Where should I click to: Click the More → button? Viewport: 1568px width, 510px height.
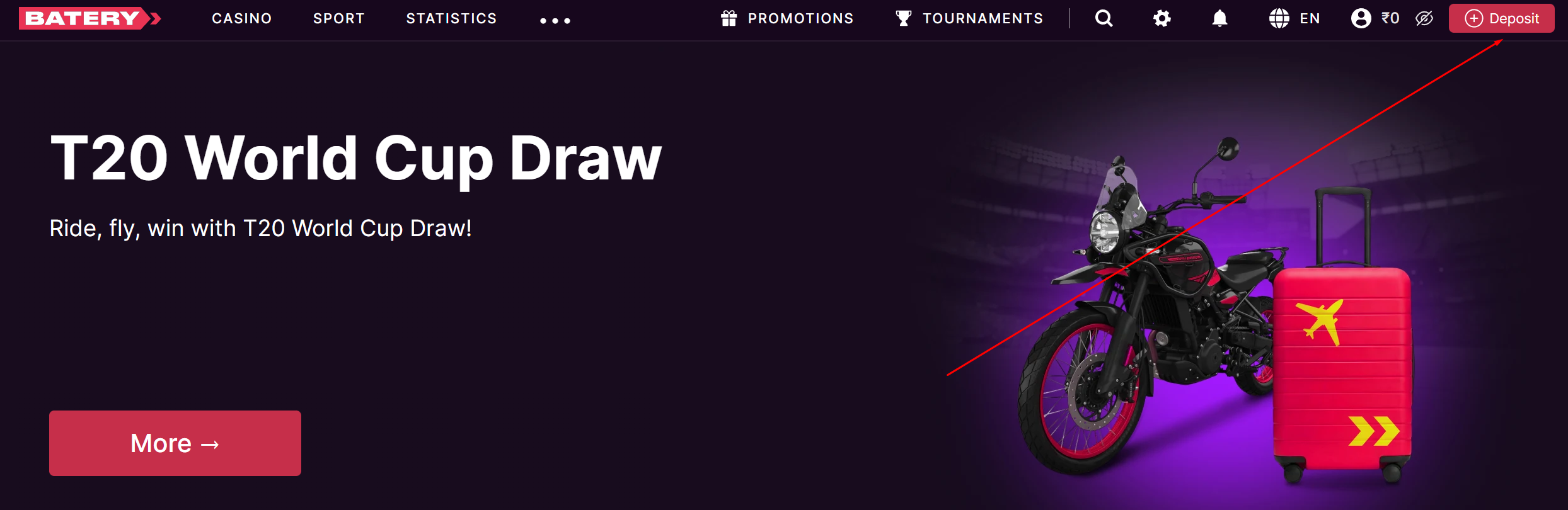[175, 443]
